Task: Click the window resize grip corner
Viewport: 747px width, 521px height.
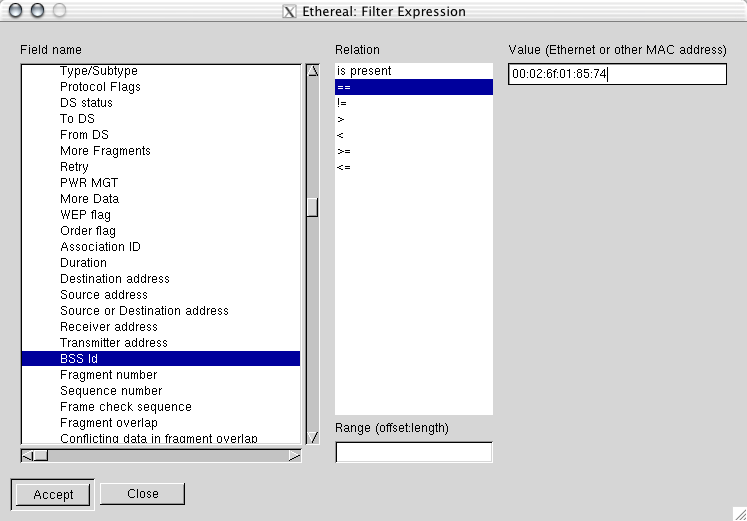Action: pyautogui.click(x=740, y=514)
